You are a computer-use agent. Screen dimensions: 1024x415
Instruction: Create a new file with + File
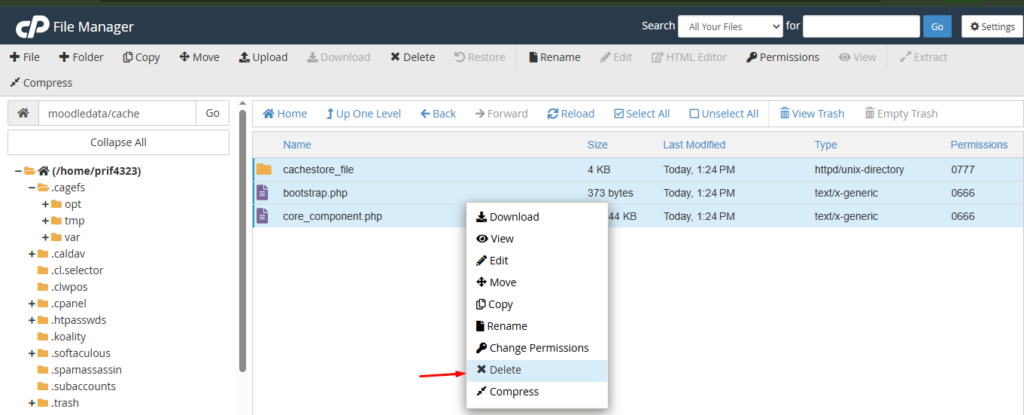click(25, 58)
